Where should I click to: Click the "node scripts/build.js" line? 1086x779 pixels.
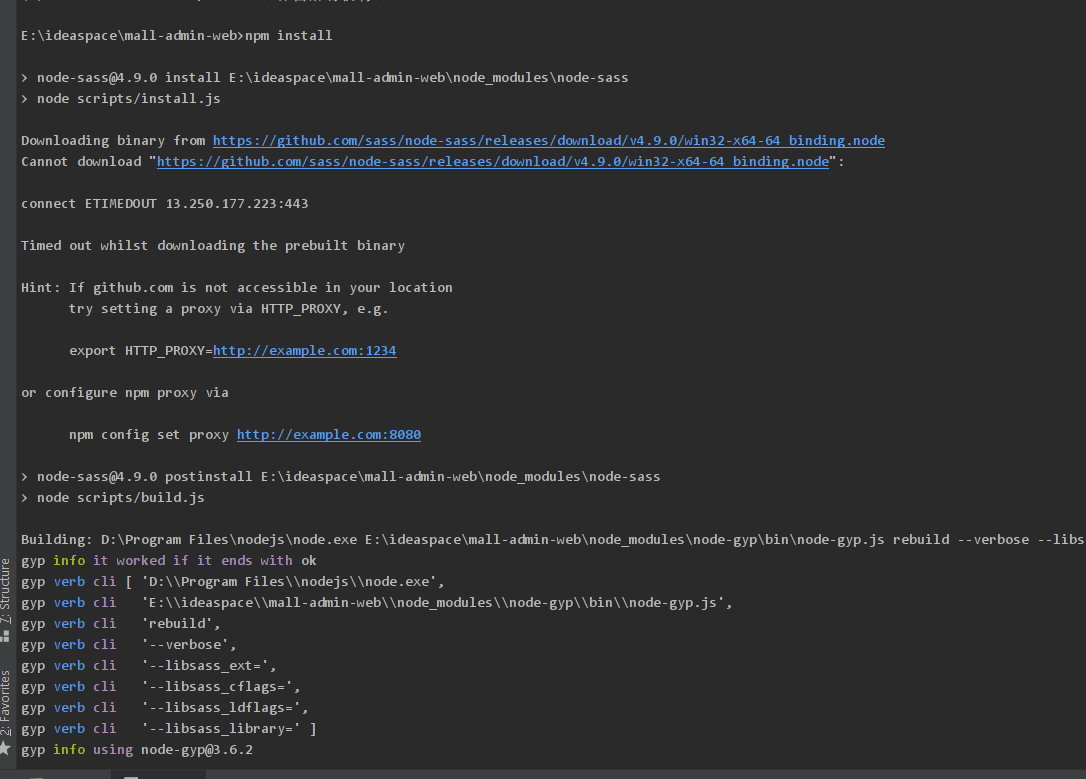pos(120,498)
